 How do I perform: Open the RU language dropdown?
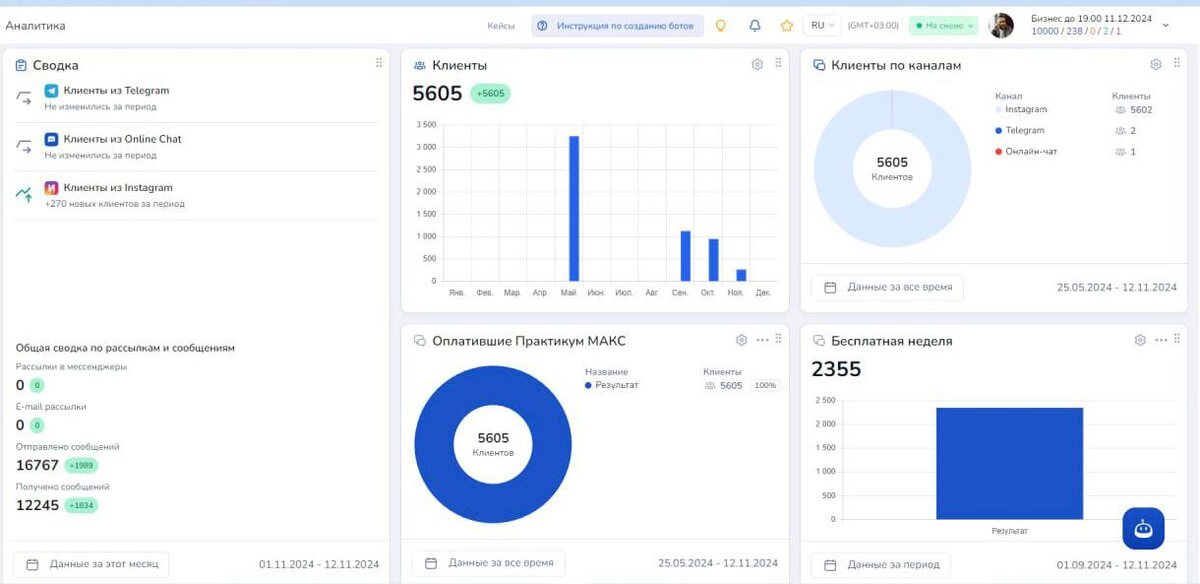(x=823, y=26)
